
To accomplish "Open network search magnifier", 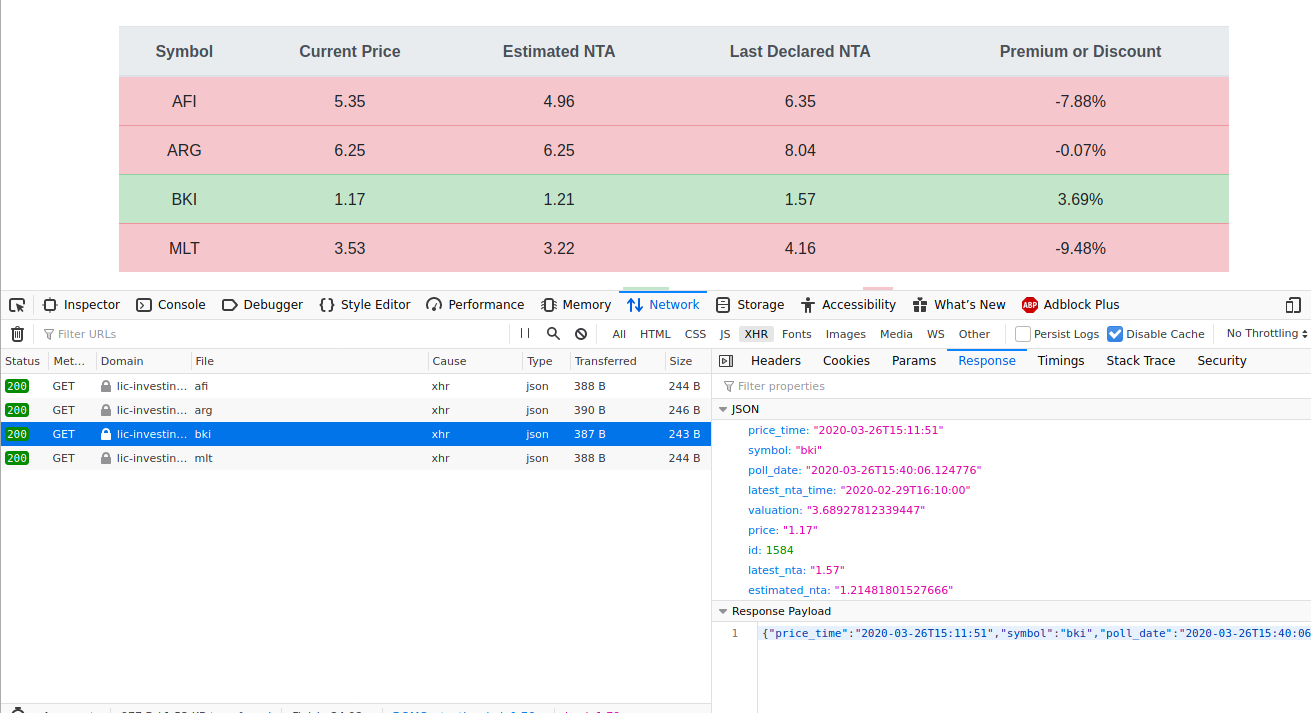I will click(553, 334).
